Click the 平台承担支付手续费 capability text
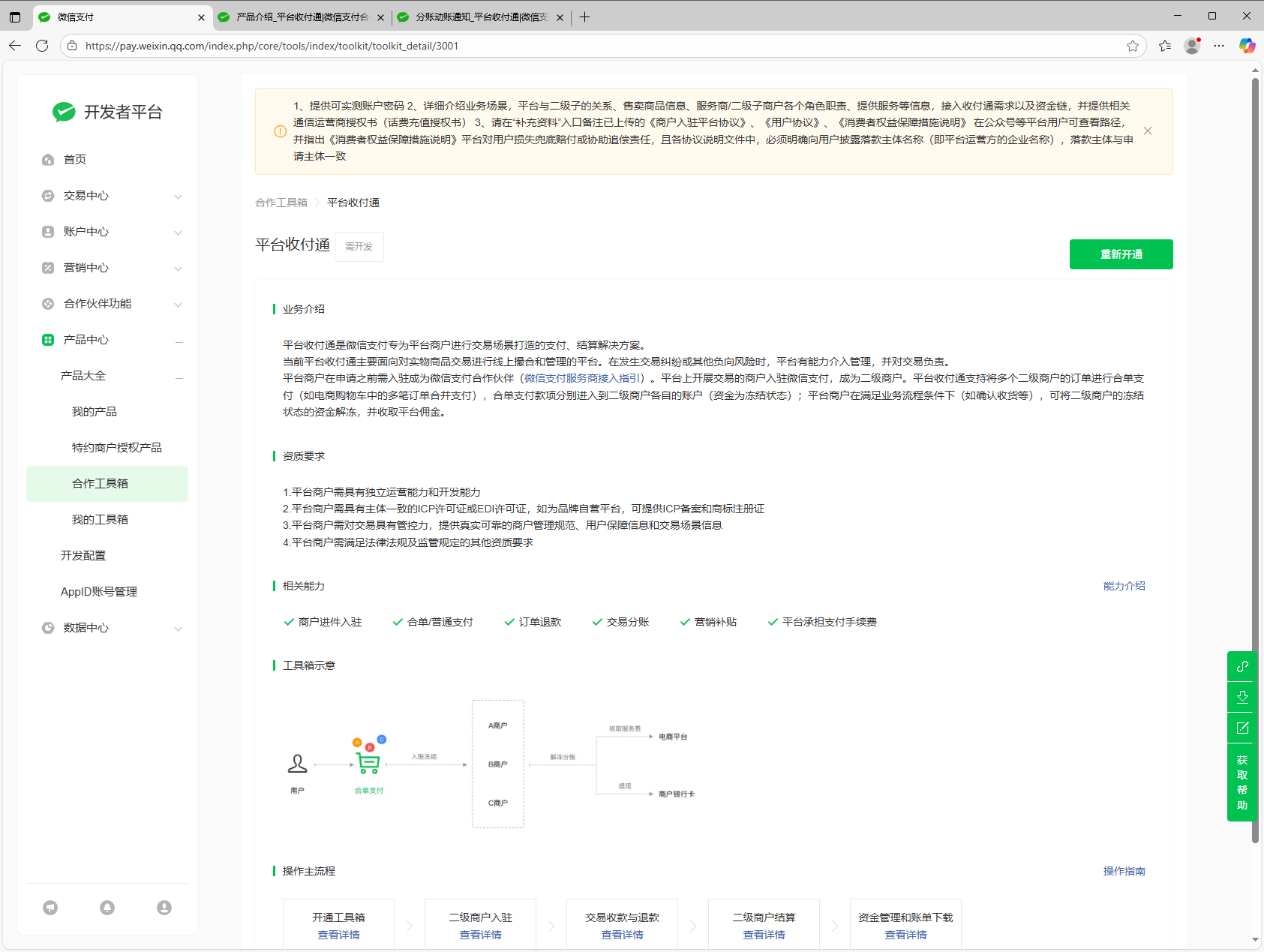1264x952 pixels. click(x=829, y=622)
